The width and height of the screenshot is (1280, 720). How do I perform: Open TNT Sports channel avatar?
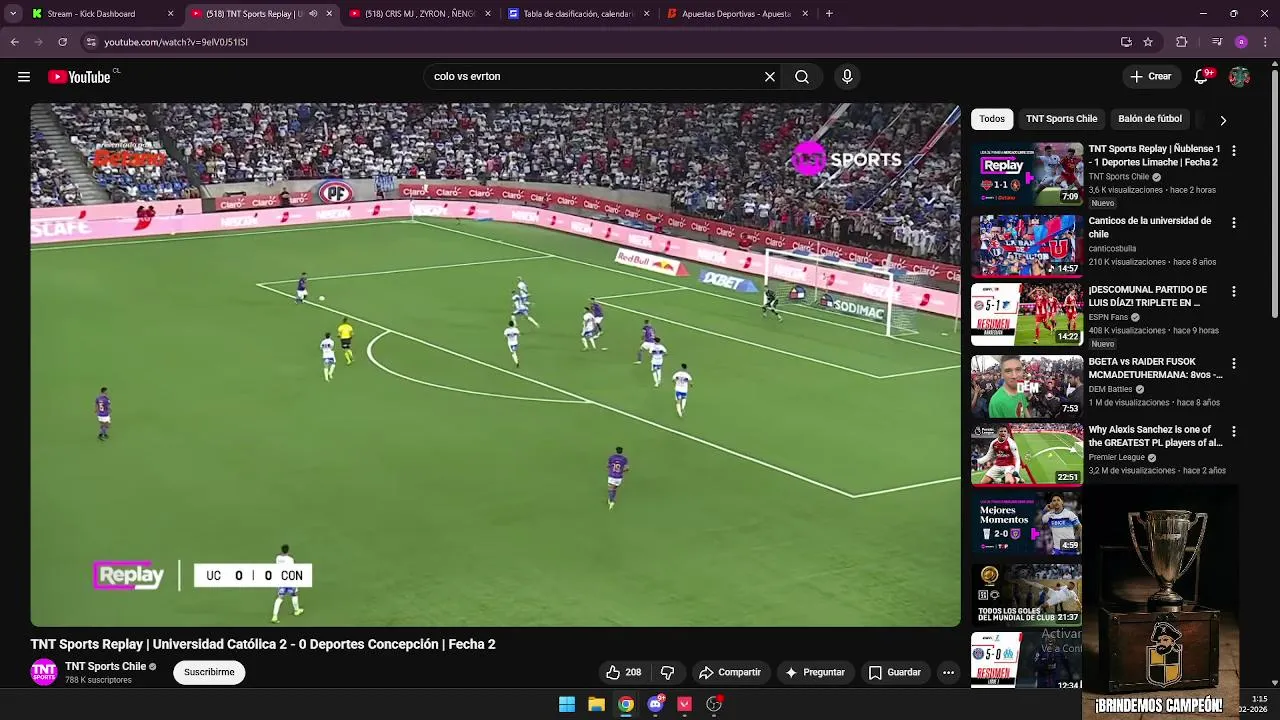click(x=44, y=673)
